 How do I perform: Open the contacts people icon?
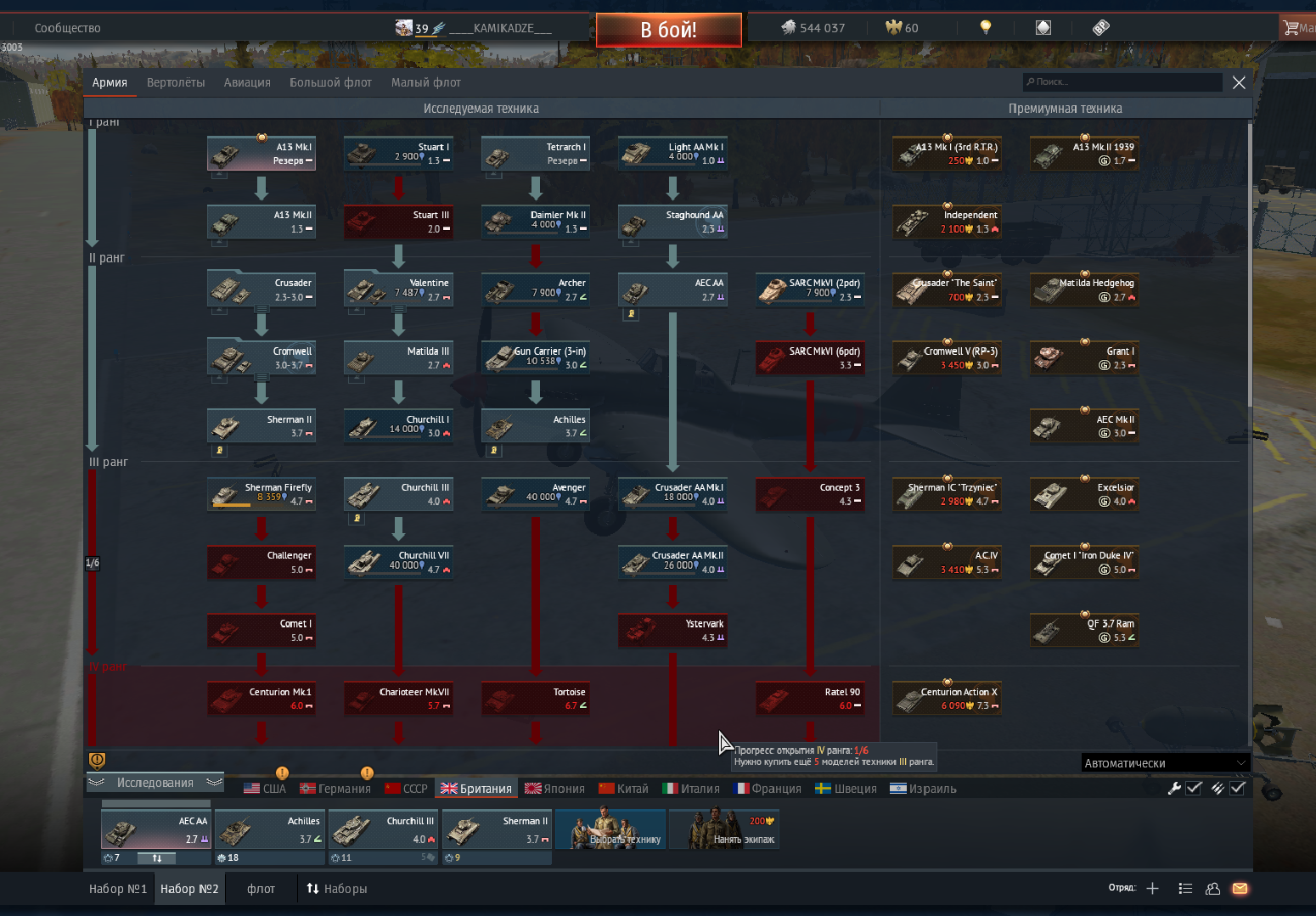tap(1212, 888)
